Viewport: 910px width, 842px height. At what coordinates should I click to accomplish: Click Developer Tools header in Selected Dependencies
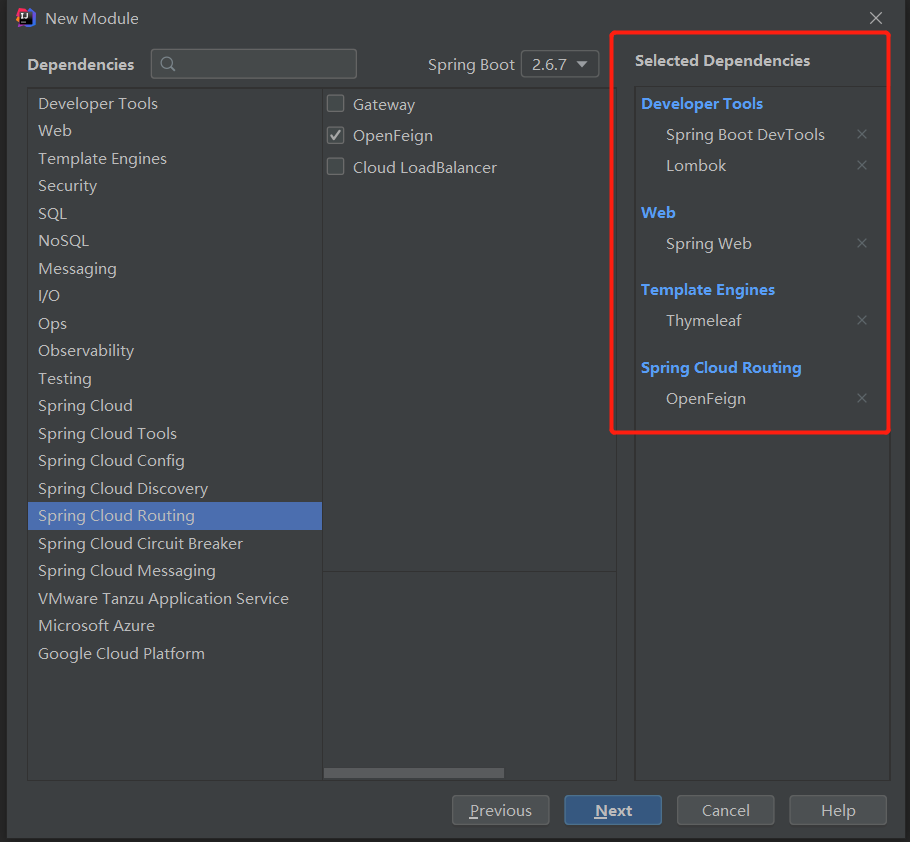(702, 104)
